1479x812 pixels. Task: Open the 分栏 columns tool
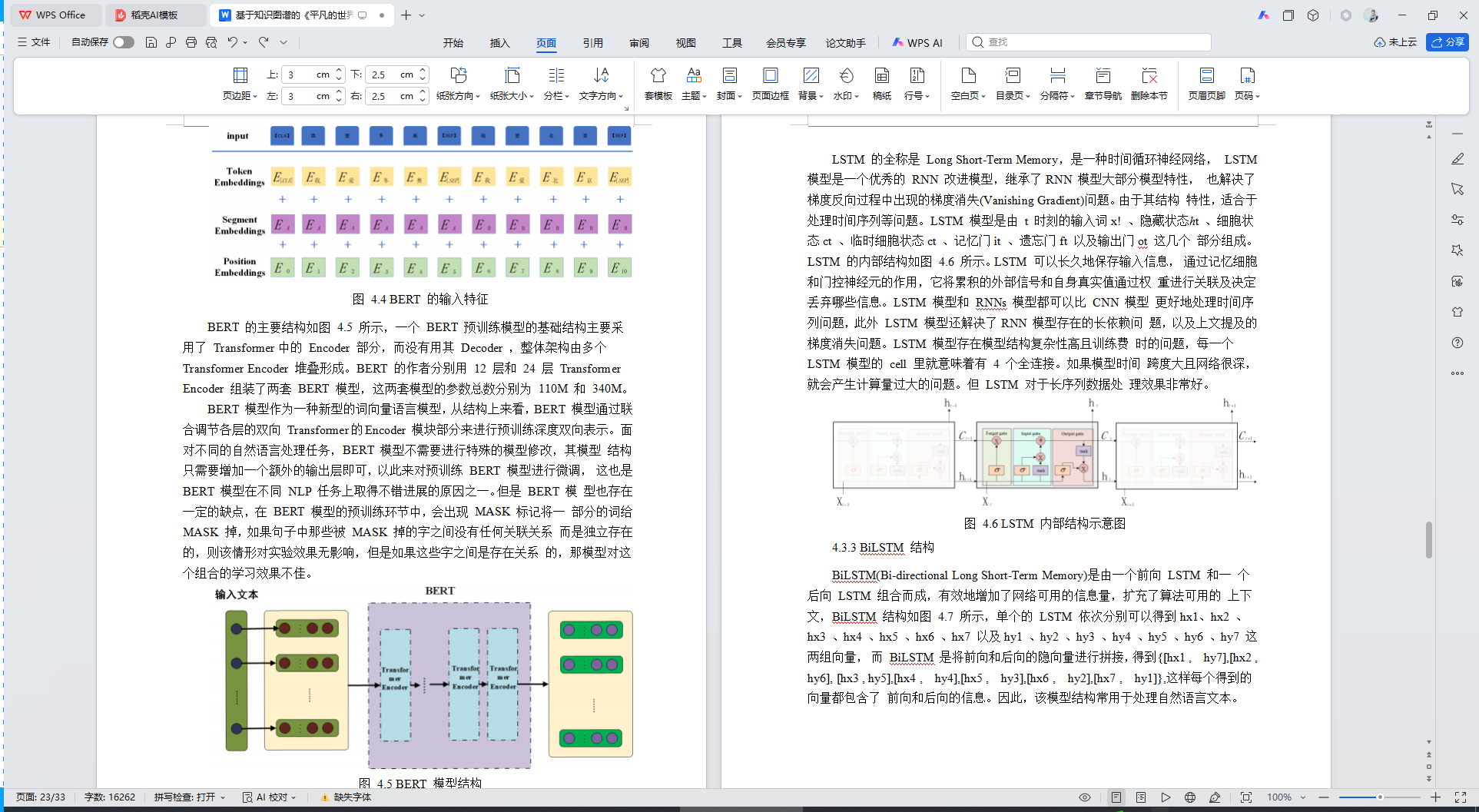556,84
